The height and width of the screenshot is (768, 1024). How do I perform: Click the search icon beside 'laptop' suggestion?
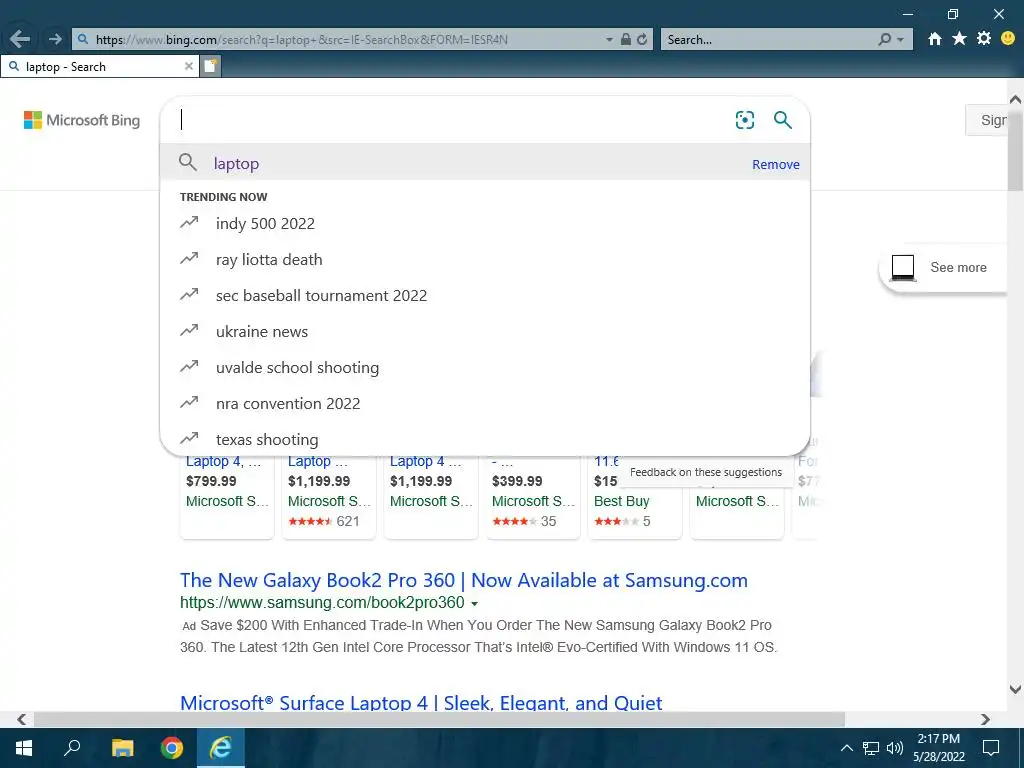coord(188,162)
